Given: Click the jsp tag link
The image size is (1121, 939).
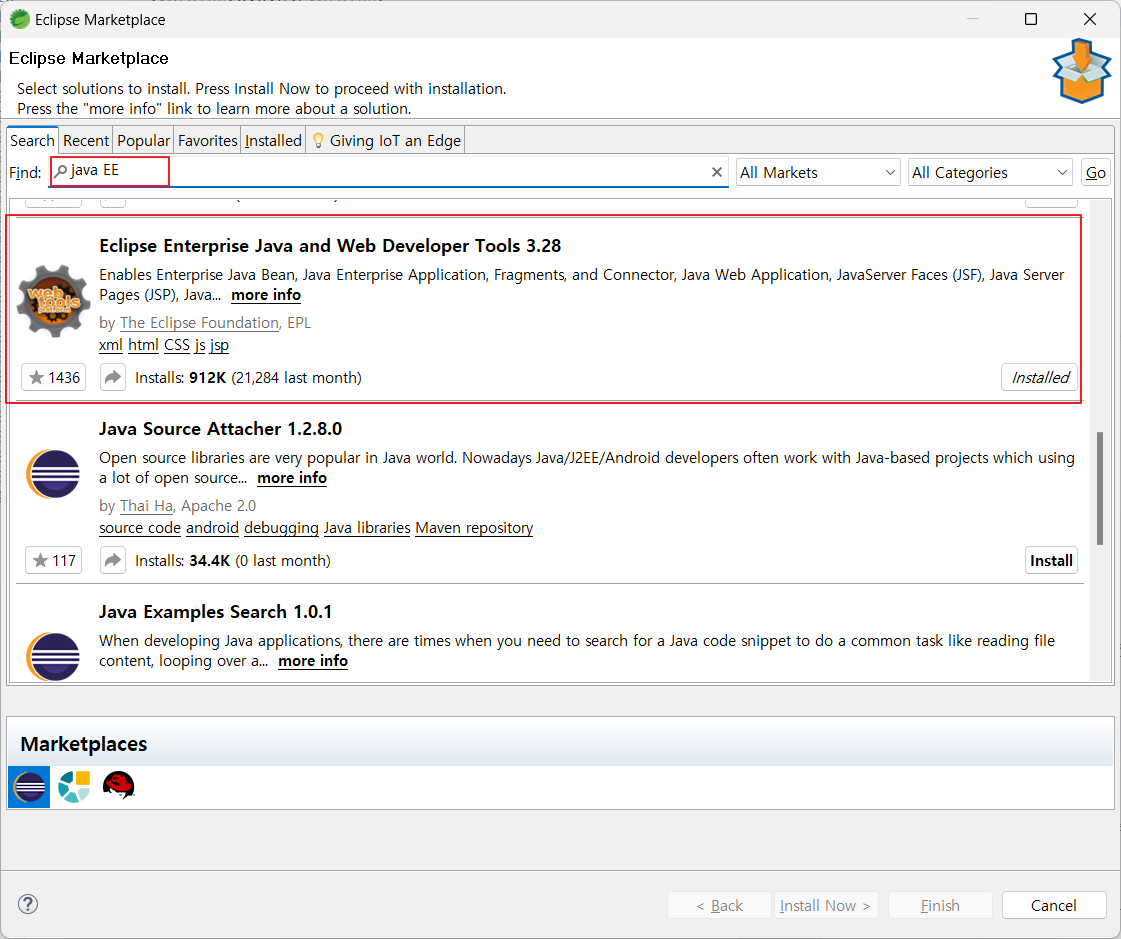Looking at the screenshot, I should pos(219,345).
